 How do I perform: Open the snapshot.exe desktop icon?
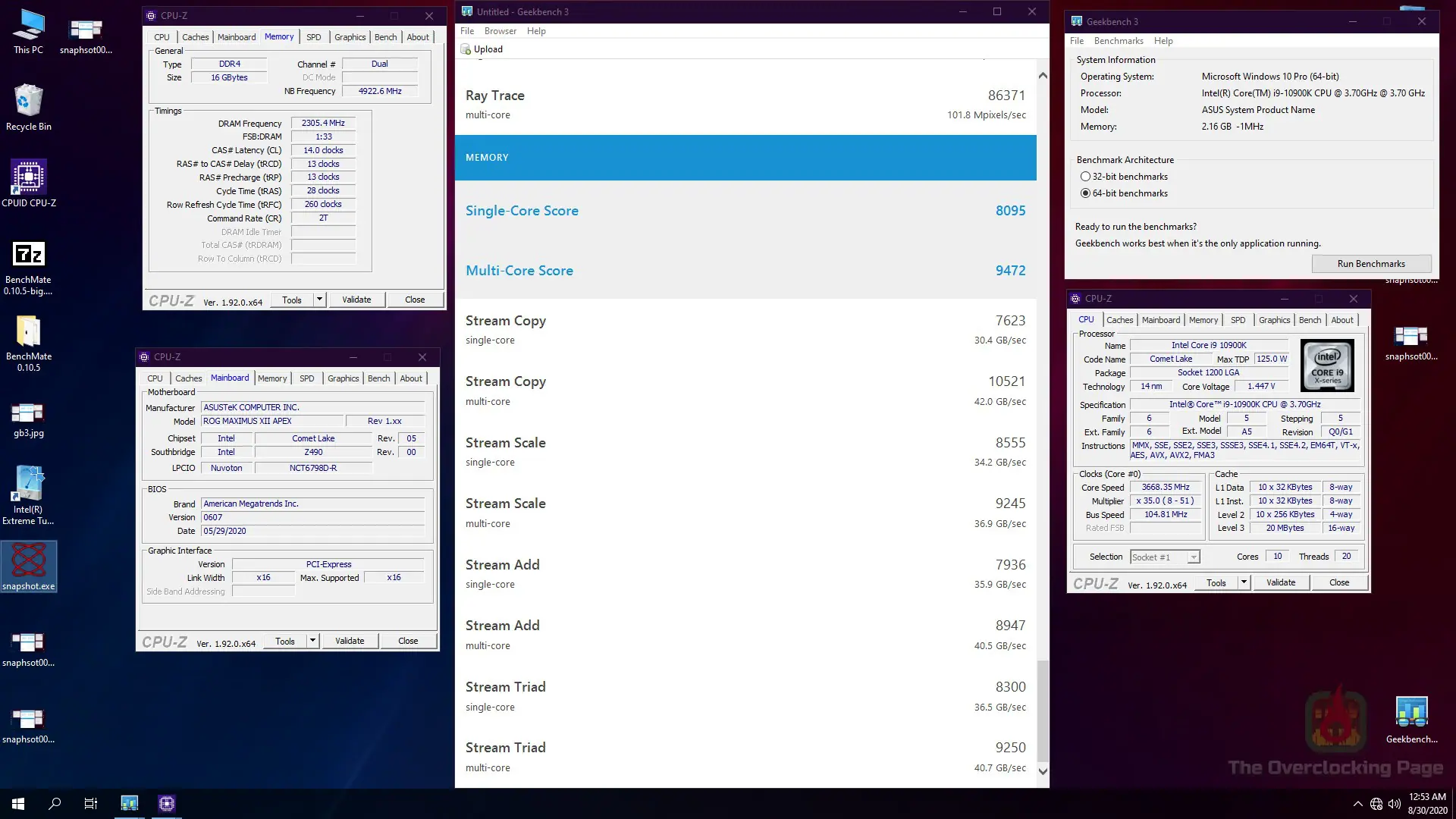(x=29, y=563)
